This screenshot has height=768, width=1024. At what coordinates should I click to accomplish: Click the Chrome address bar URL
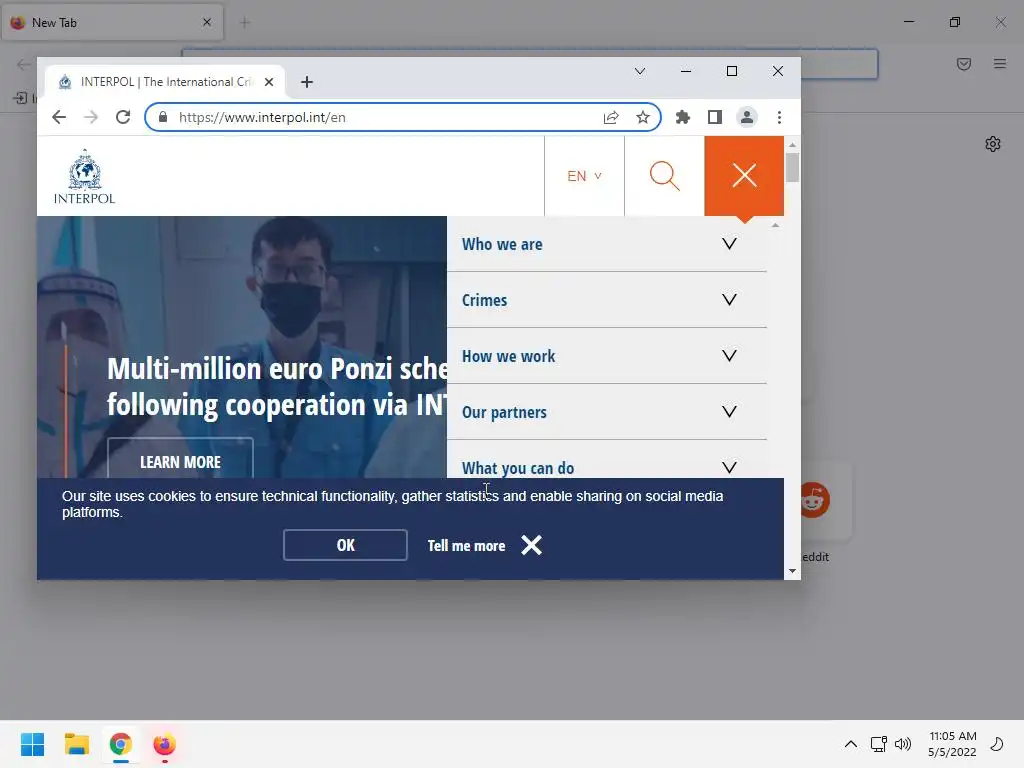point(262,117)
